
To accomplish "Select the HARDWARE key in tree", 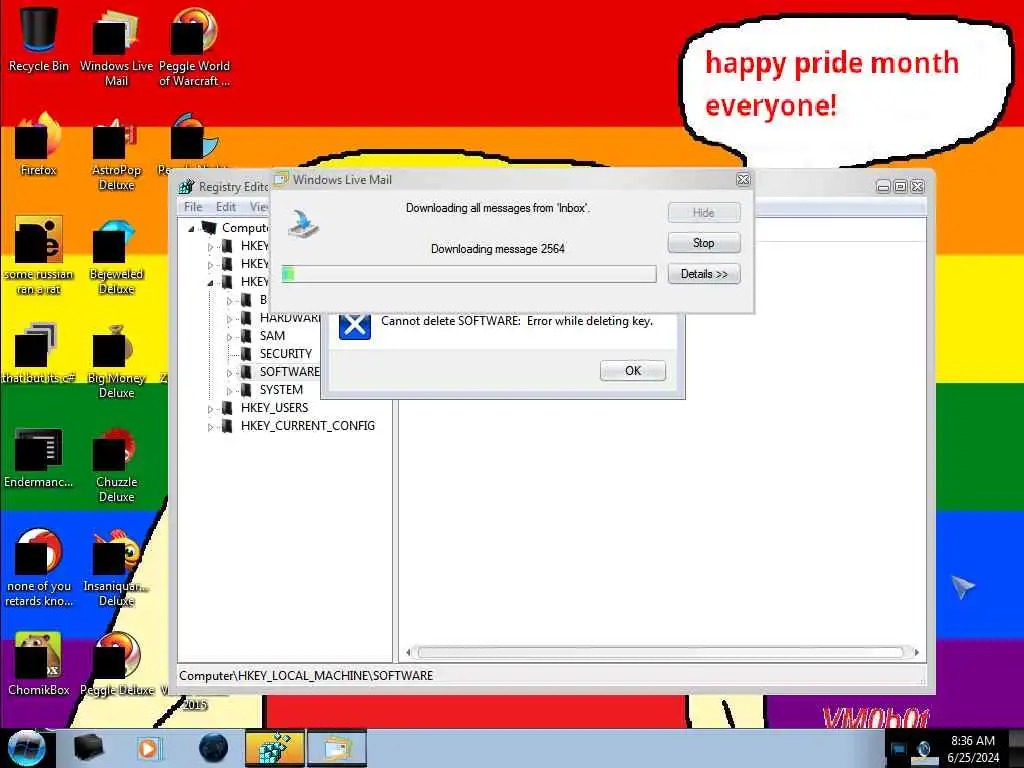I will tap(290, 318).
